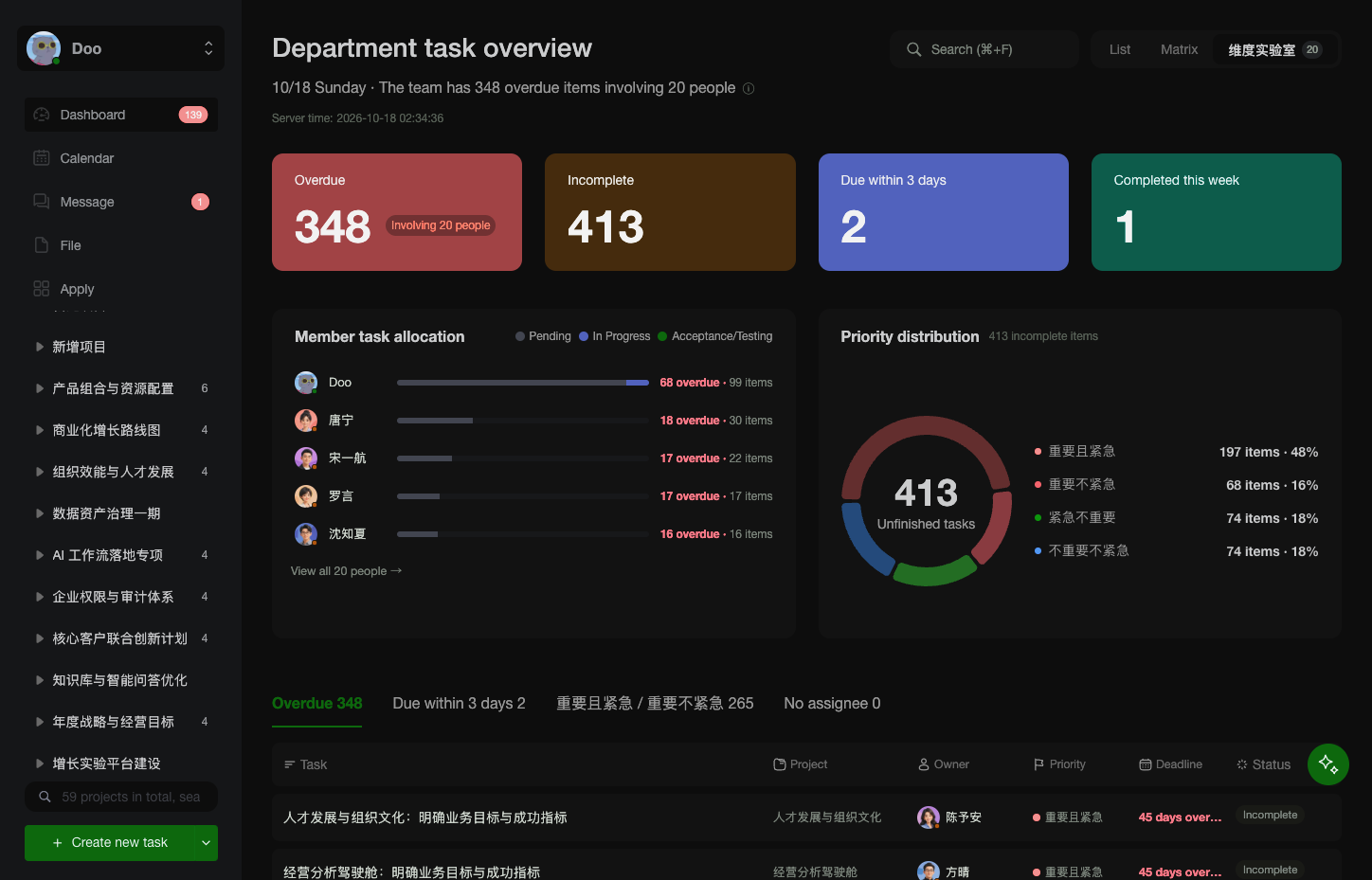Image resolution: width=1372 pixels, height=880 pixels.
Task: Click the green AI sparkle floating button
Action: point(1328,764)
